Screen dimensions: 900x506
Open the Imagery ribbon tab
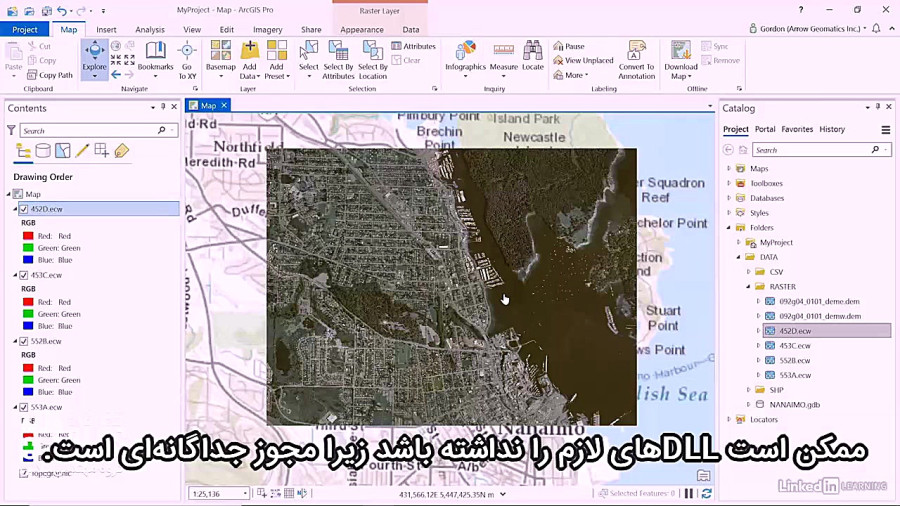(267, 29)
